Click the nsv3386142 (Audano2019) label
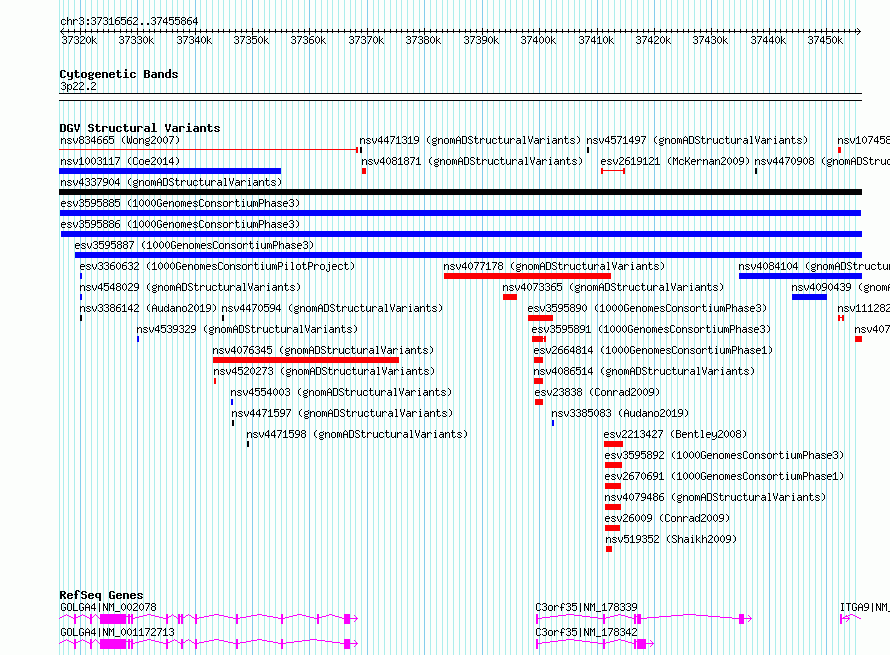The image size is (890, 655). (148, 308)
